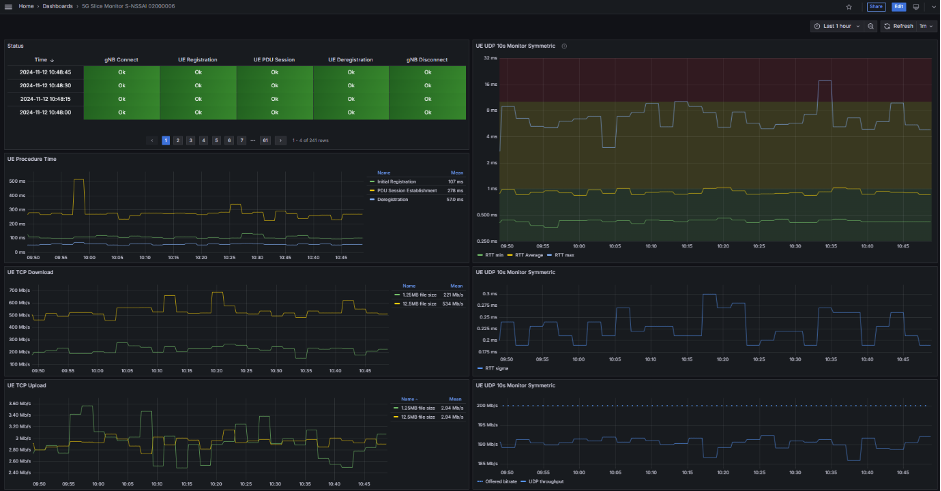
Task: Go to next page of Status table
Action: 281,141
